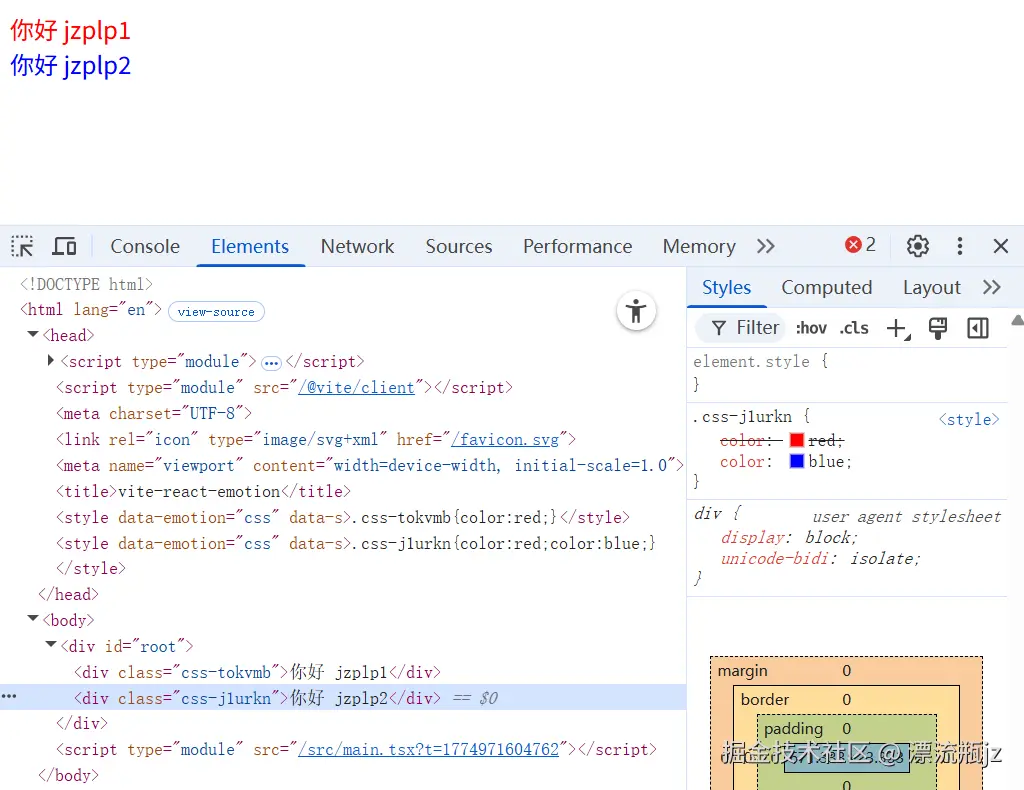Viewport: 1024px width, 790px height.
Task: Click the view-source badge next to html
Action: [x=216, y=311]
